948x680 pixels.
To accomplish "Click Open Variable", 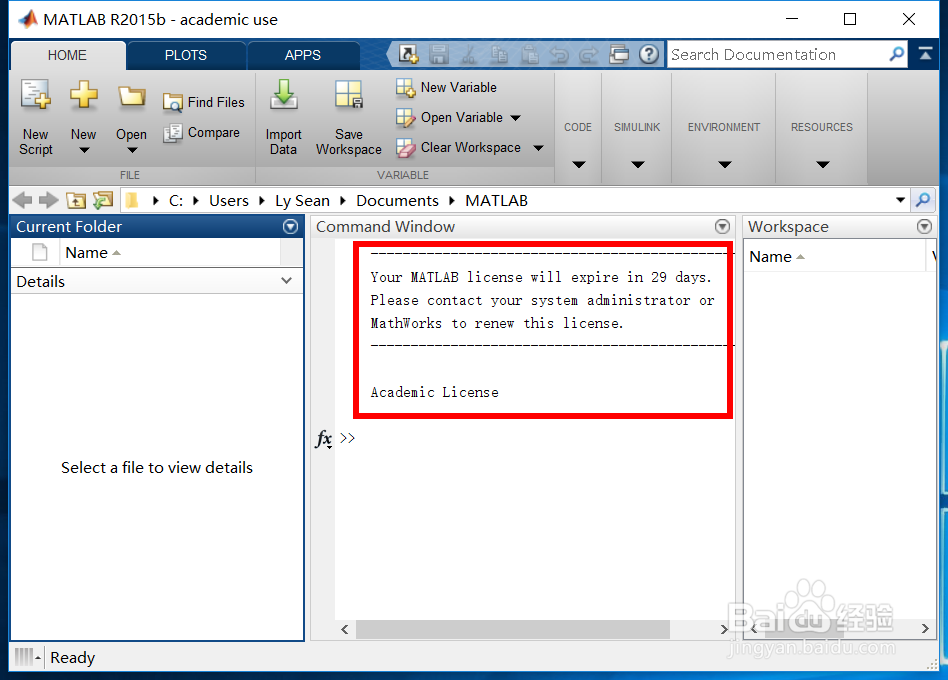I will click(x=450, y=117).
